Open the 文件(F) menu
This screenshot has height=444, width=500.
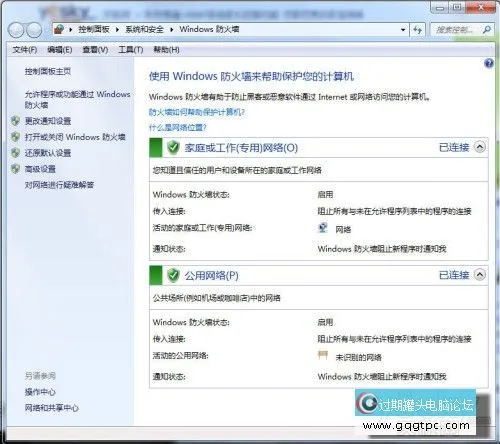point(24,50)
